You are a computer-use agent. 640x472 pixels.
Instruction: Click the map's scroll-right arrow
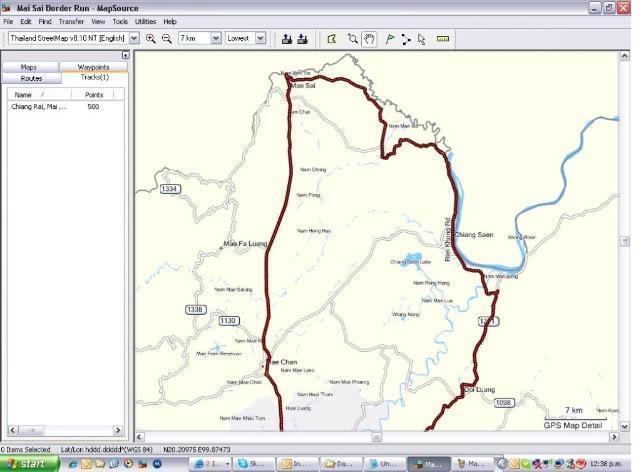[x=614, y=437]
